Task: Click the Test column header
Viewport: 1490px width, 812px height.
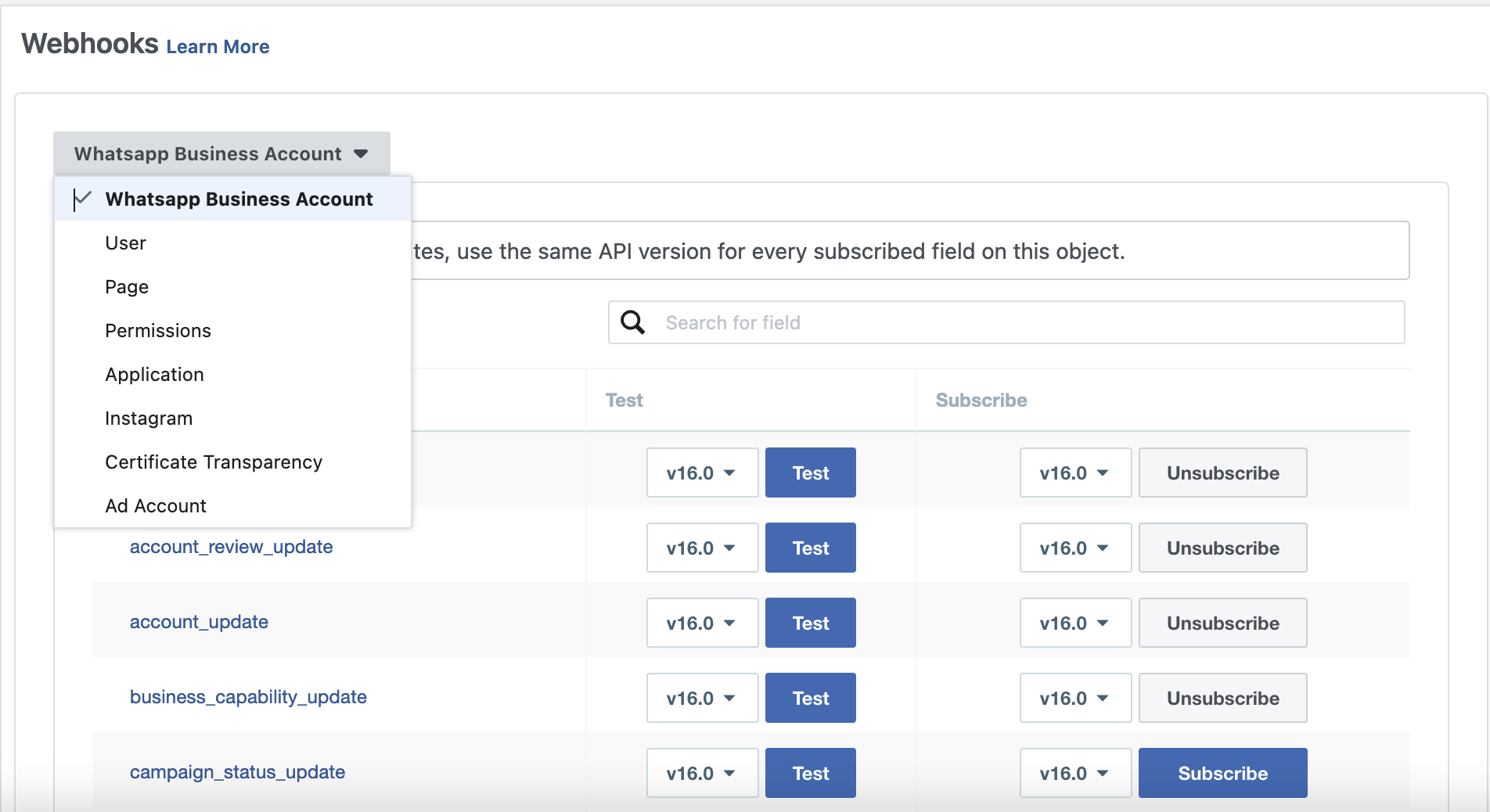Action: [624, 400]
